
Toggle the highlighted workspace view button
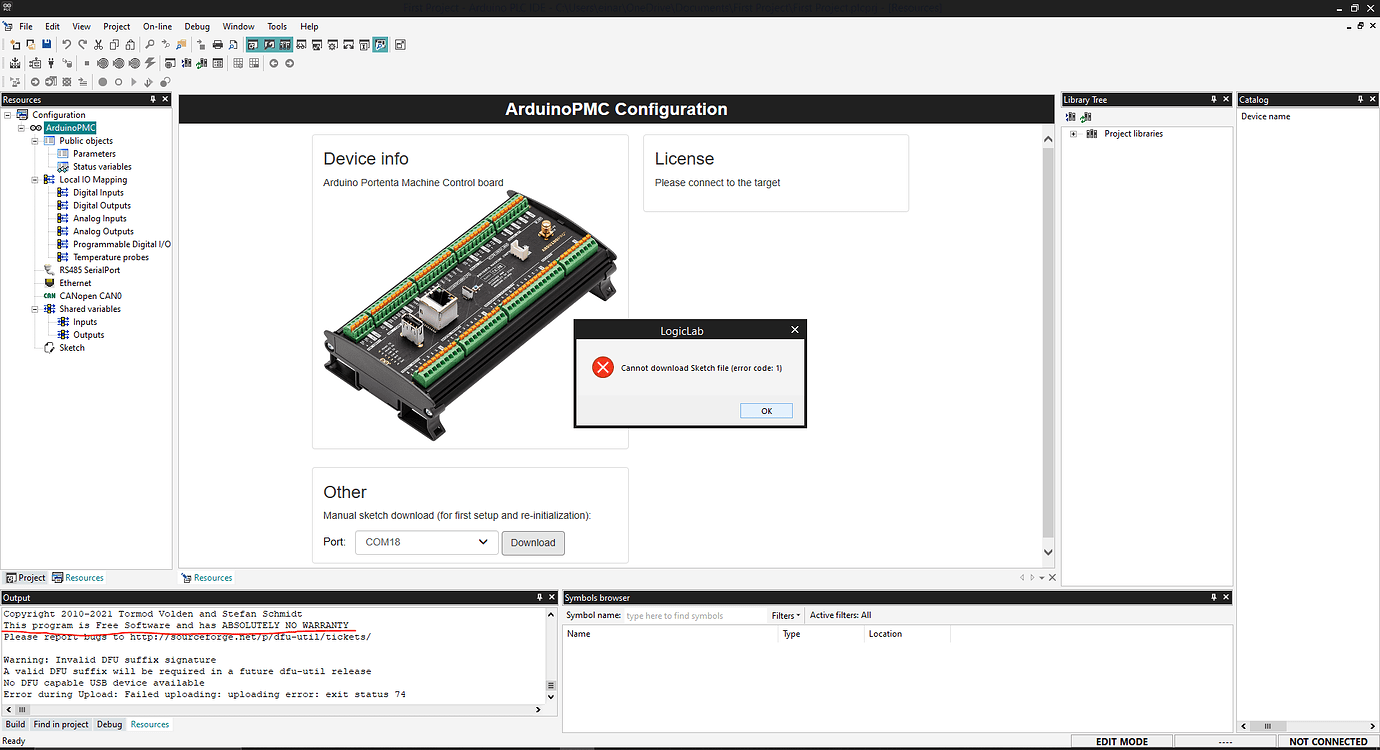(x=379, y=44)
